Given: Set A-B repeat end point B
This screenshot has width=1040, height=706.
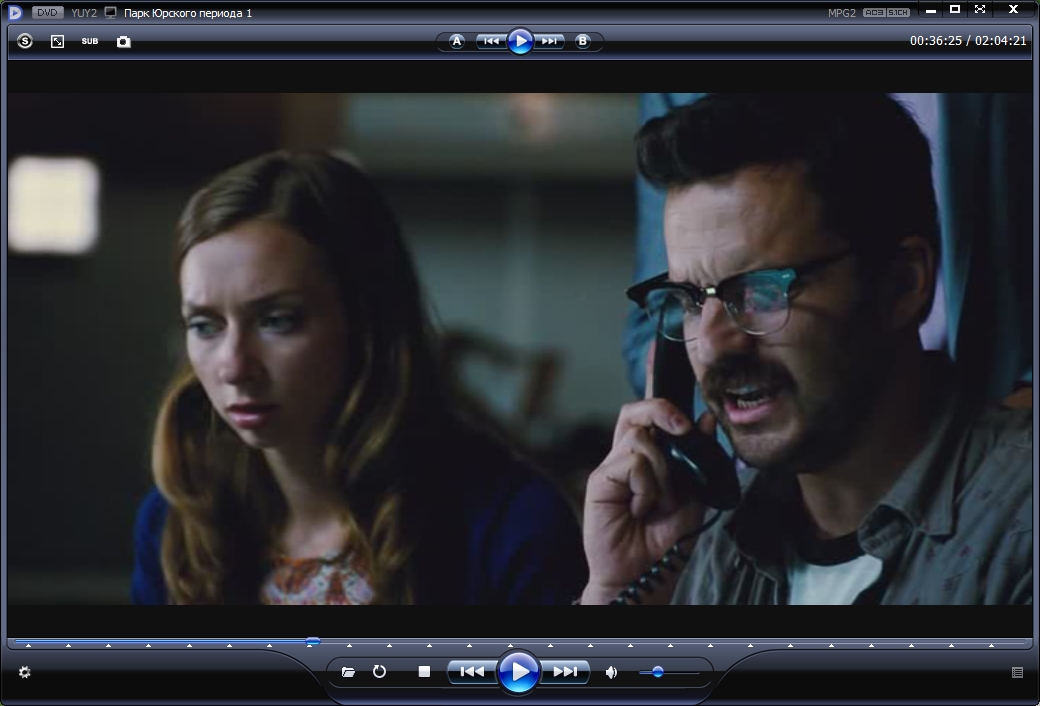Looking at the screenshot, I should [x=582, y=41].
